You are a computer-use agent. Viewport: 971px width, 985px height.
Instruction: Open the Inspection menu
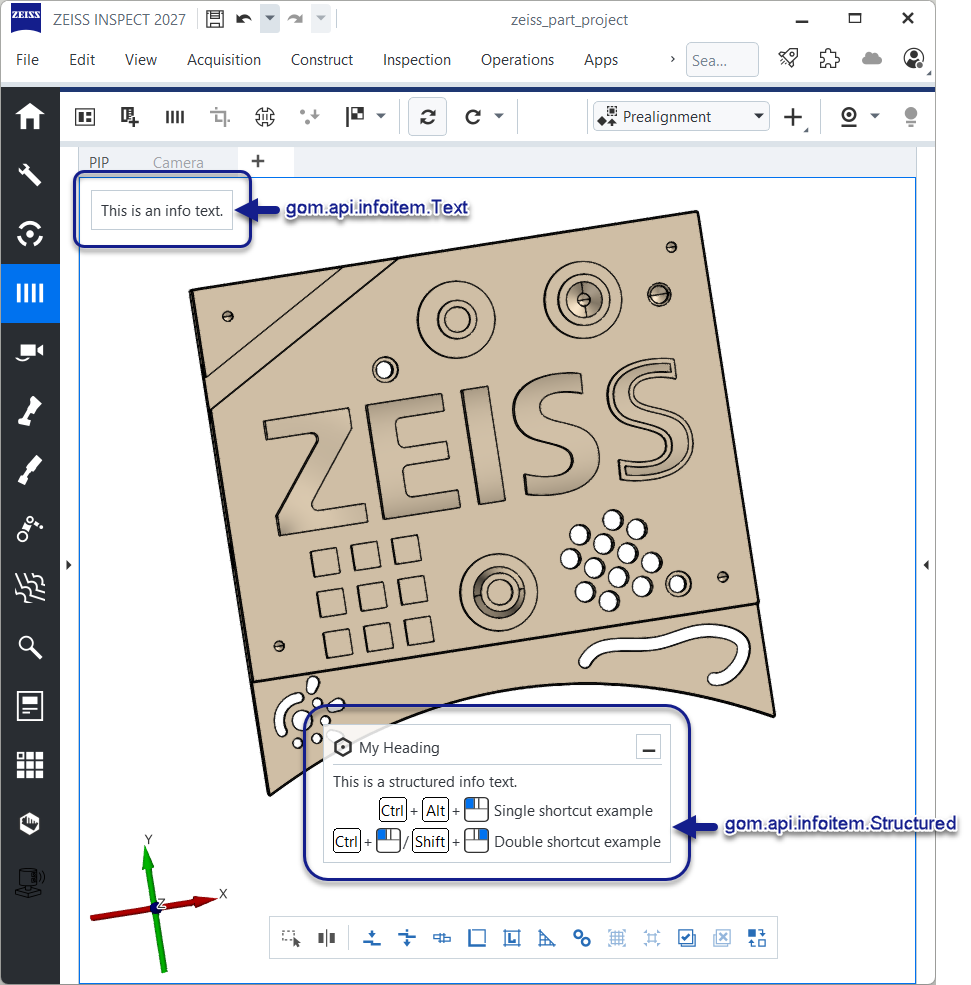416,60
